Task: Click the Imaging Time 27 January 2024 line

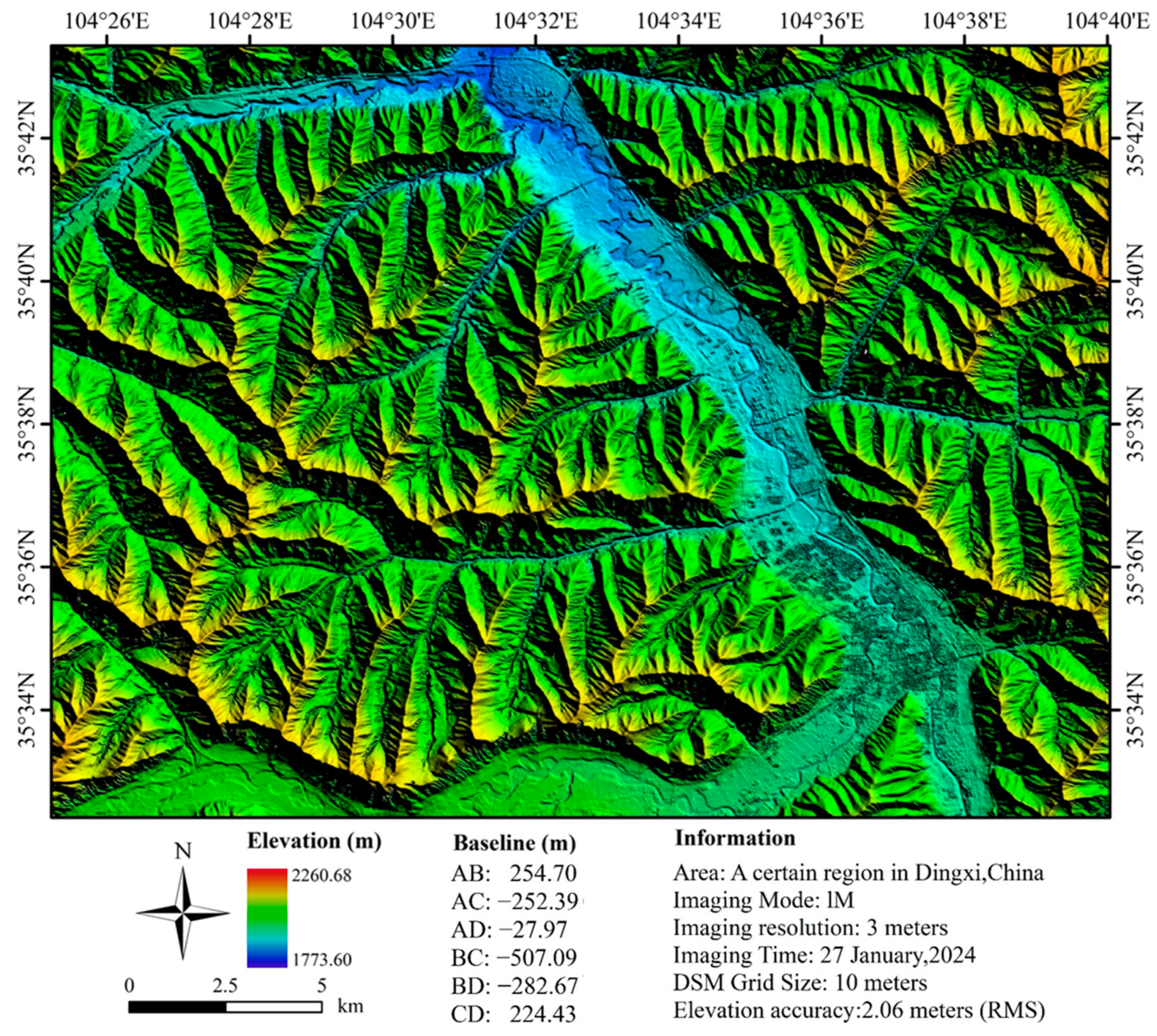Action: (824, 955)
